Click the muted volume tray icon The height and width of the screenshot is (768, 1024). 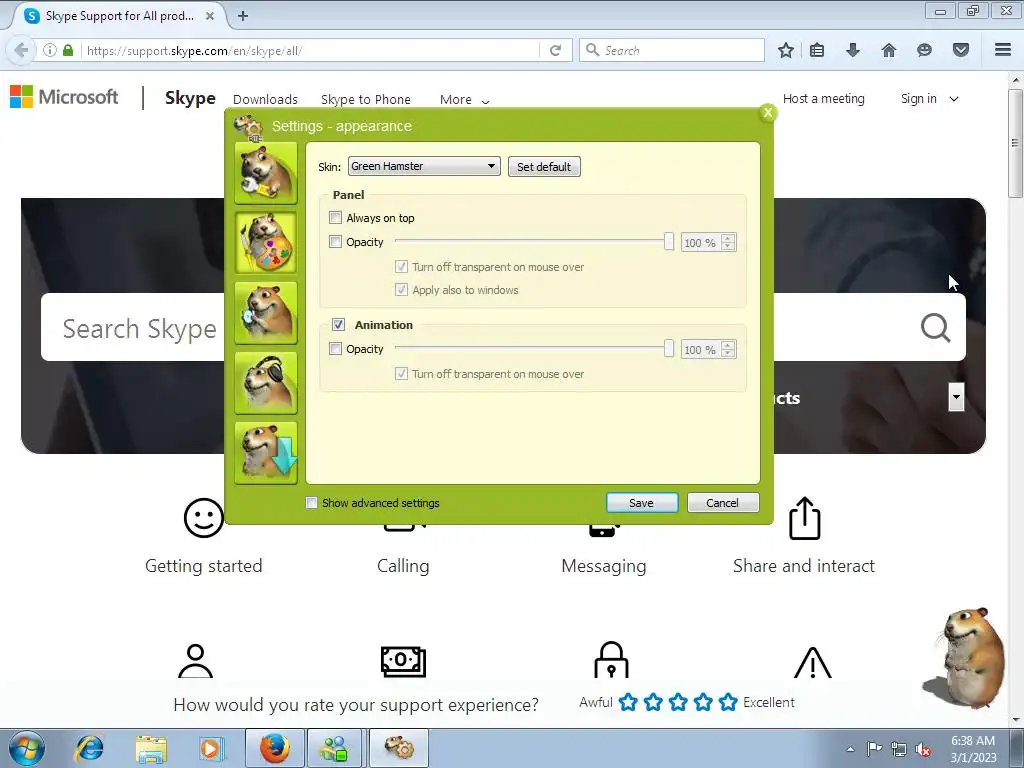click(x=923, y=749)
